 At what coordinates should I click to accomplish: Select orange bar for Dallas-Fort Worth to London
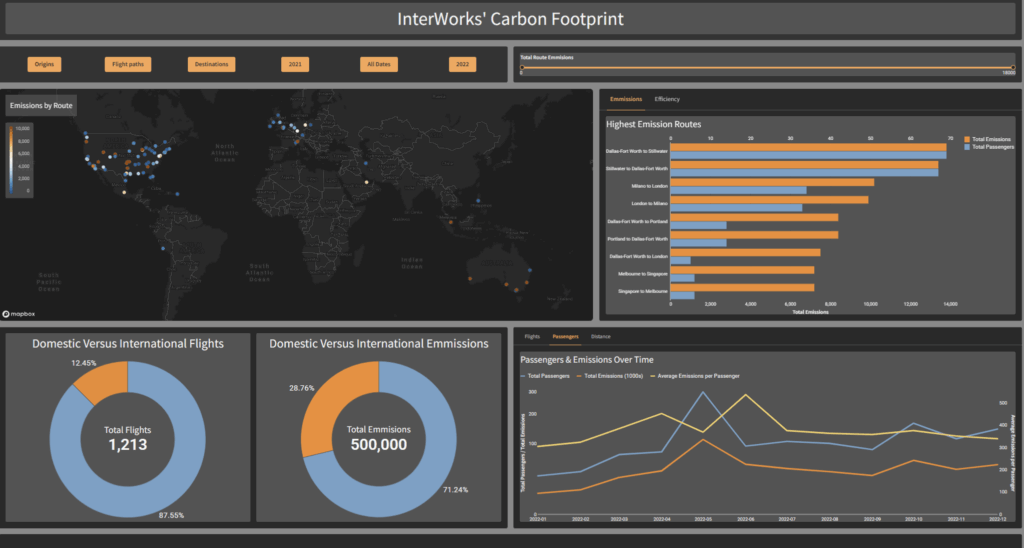(x=745, y=253)
